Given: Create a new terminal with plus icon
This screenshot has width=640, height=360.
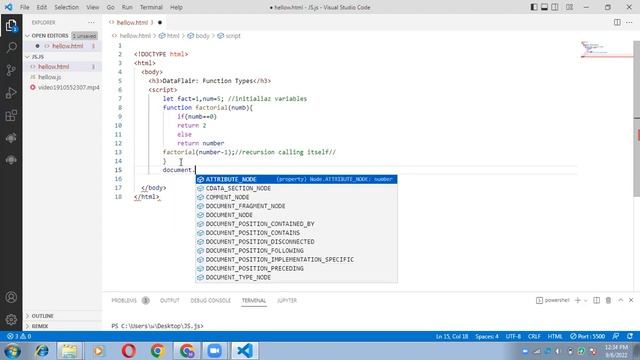Looking at the screenshot, I should click(x=578, y=300).
